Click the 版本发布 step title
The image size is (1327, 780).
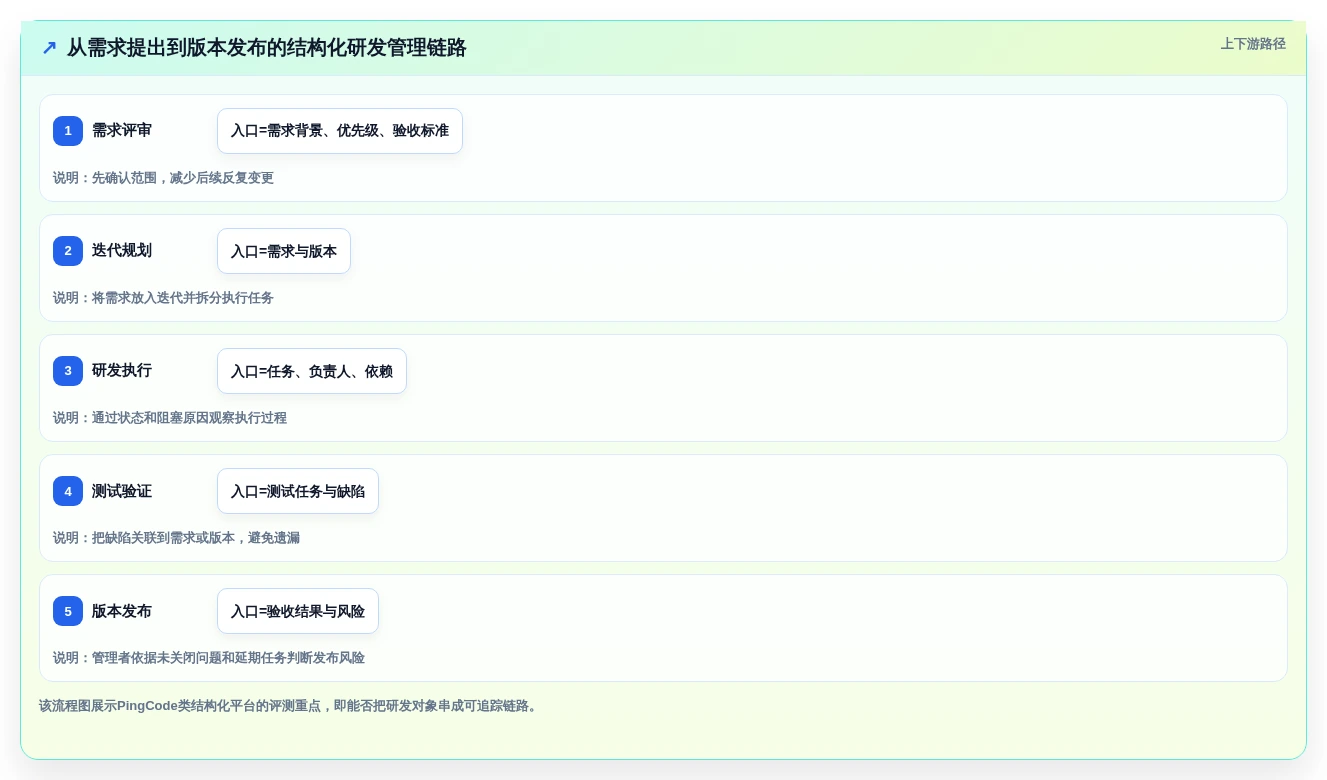click(x=122, y=611)
